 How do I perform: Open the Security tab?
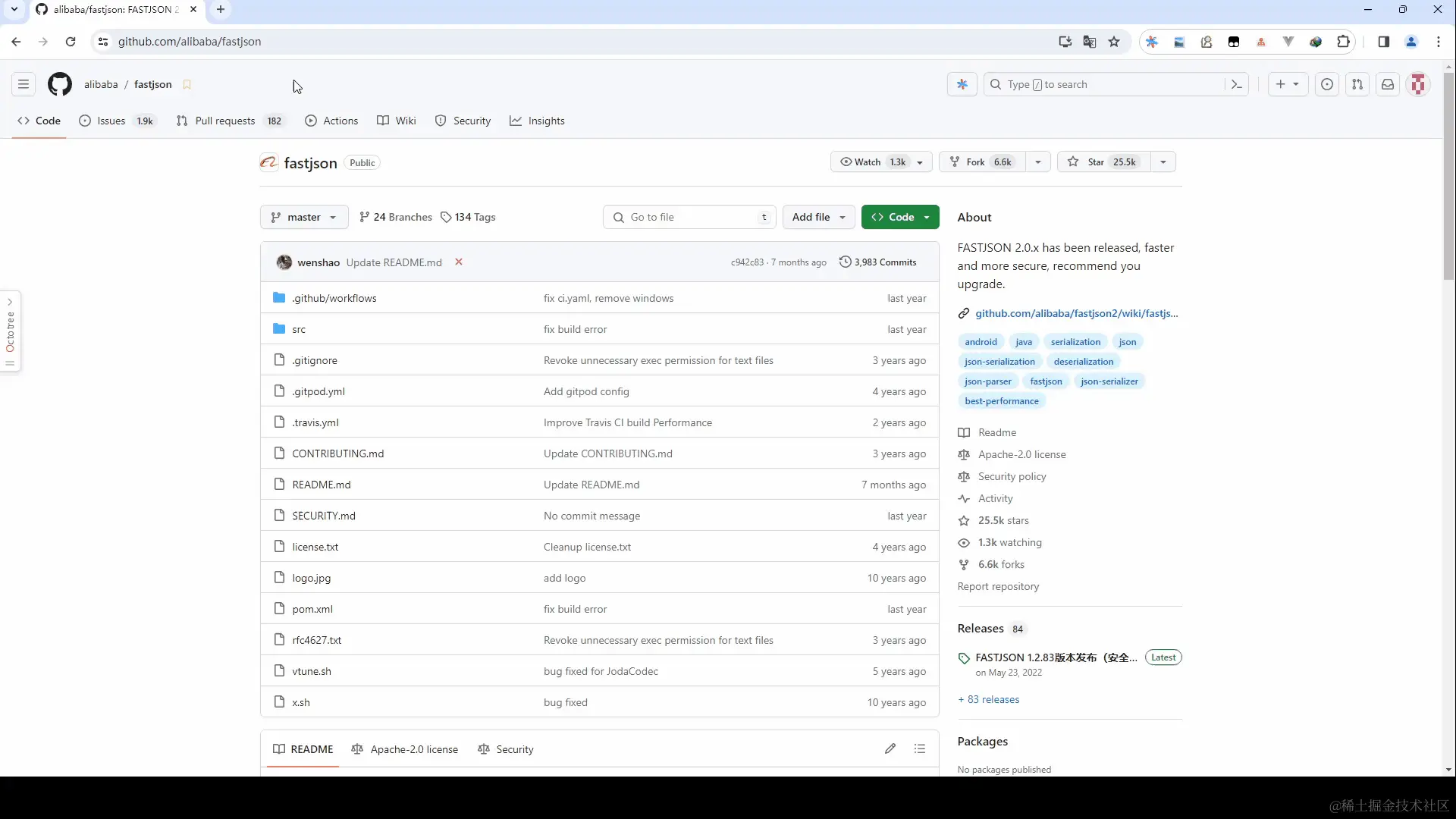pos(463,121)
